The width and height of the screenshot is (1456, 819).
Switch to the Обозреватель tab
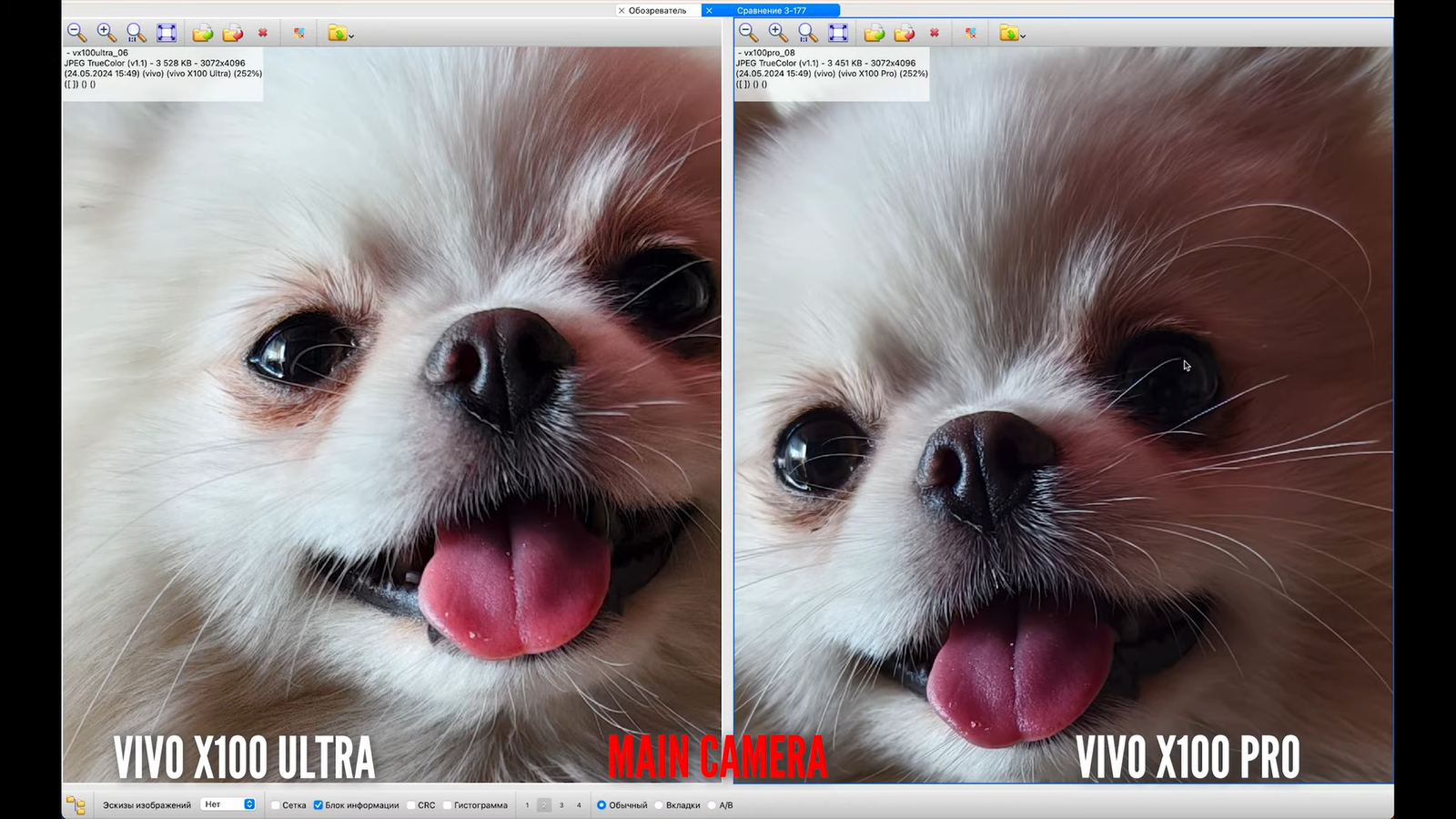coord(657,11)
